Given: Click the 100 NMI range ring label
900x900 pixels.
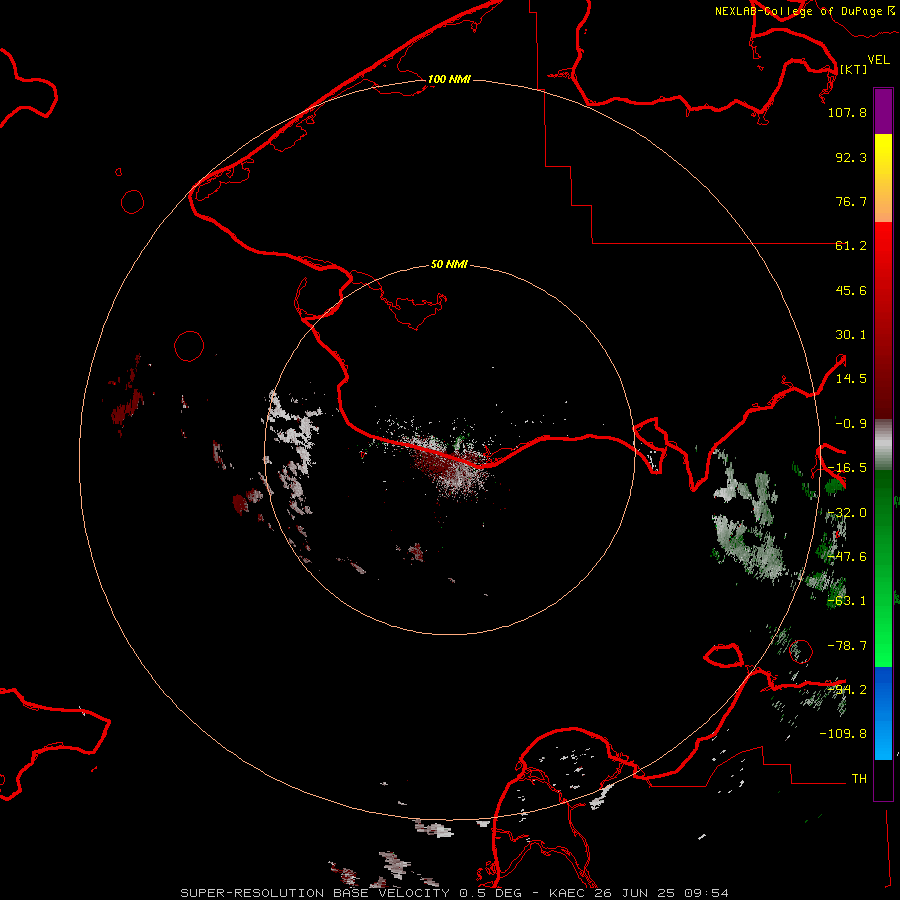Looking at the screenshot, I should tap(449, 79).
